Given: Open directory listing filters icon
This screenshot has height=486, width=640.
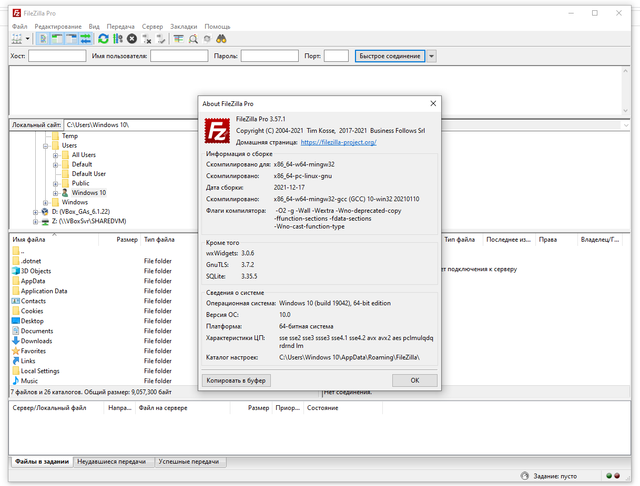Looking at the screenshot, I should click(178, 39).
